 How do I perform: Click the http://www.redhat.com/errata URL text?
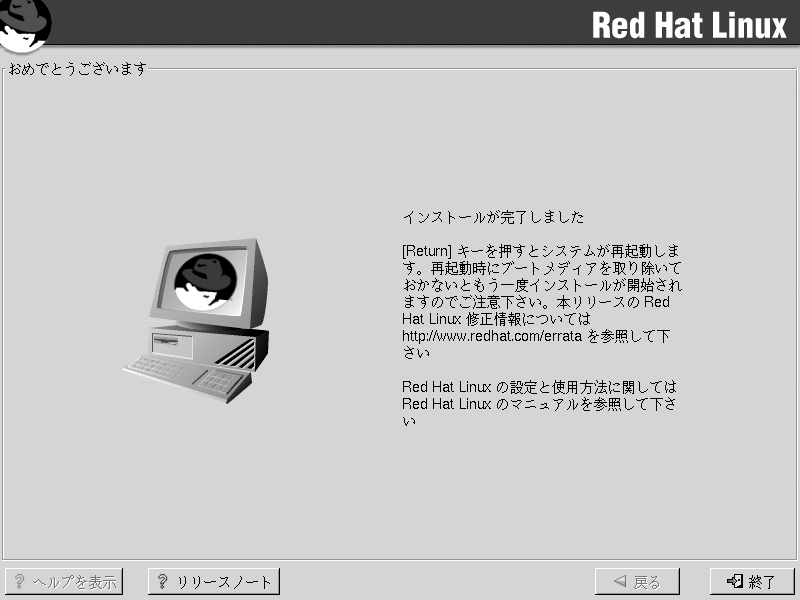pyautogui.click(x=492, y=337)
